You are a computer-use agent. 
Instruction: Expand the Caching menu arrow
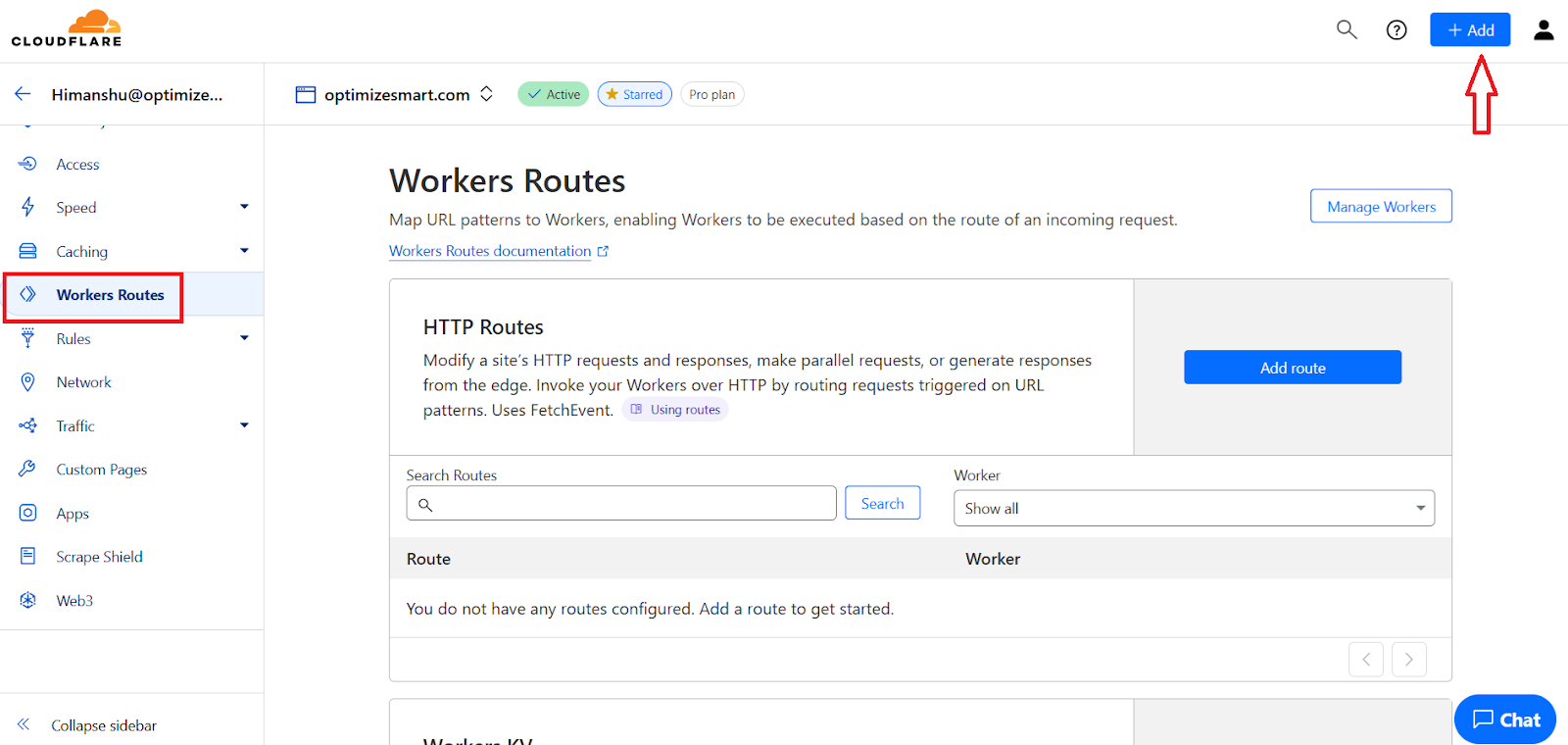pos(244,251)
